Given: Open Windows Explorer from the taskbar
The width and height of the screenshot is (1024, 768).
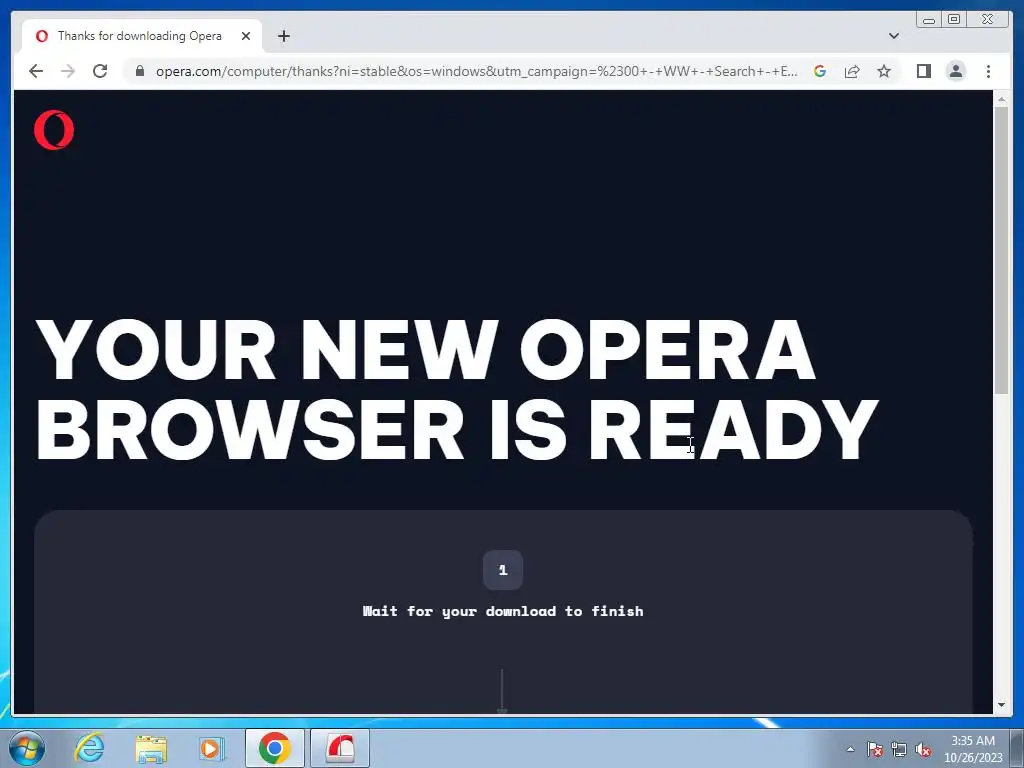Looking at the screenshot, I should point(151,748).
